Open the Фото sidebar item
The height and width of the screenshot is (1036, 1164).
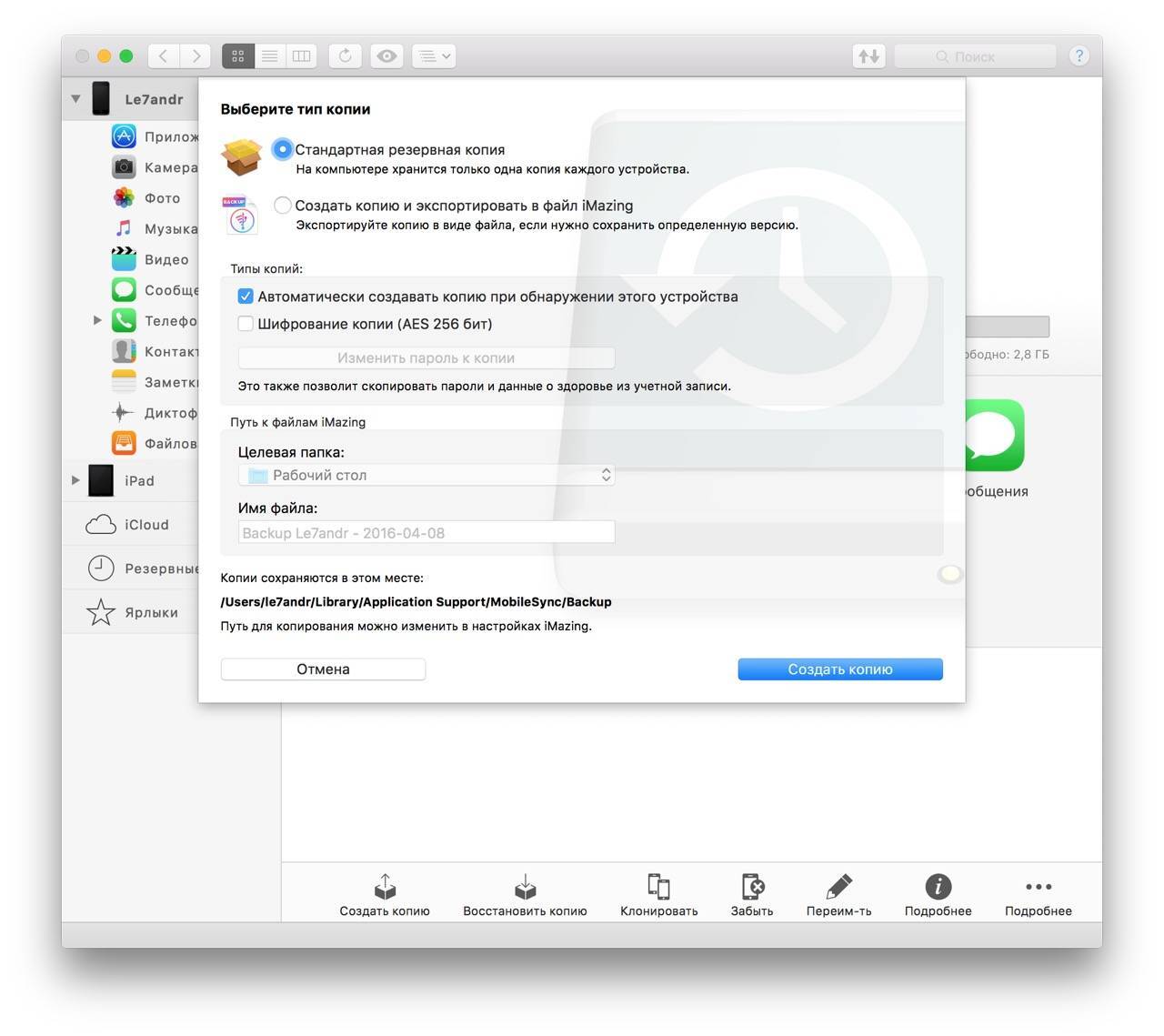coord(145,197)
